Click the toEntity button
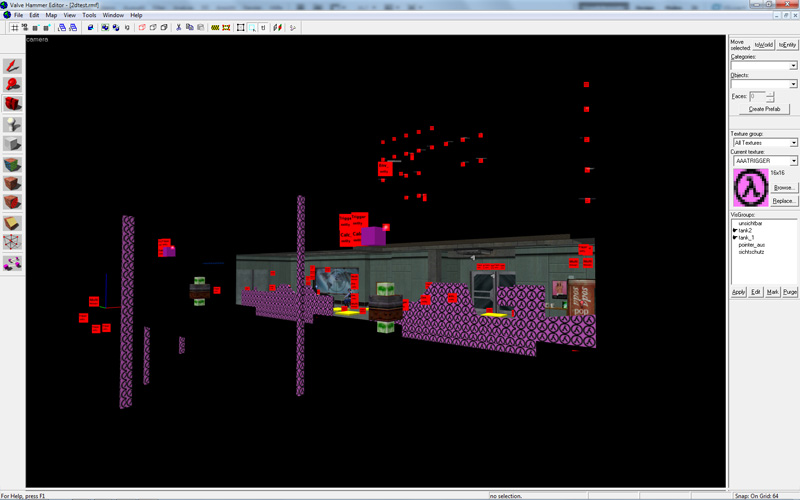 (x=787, y=45)
